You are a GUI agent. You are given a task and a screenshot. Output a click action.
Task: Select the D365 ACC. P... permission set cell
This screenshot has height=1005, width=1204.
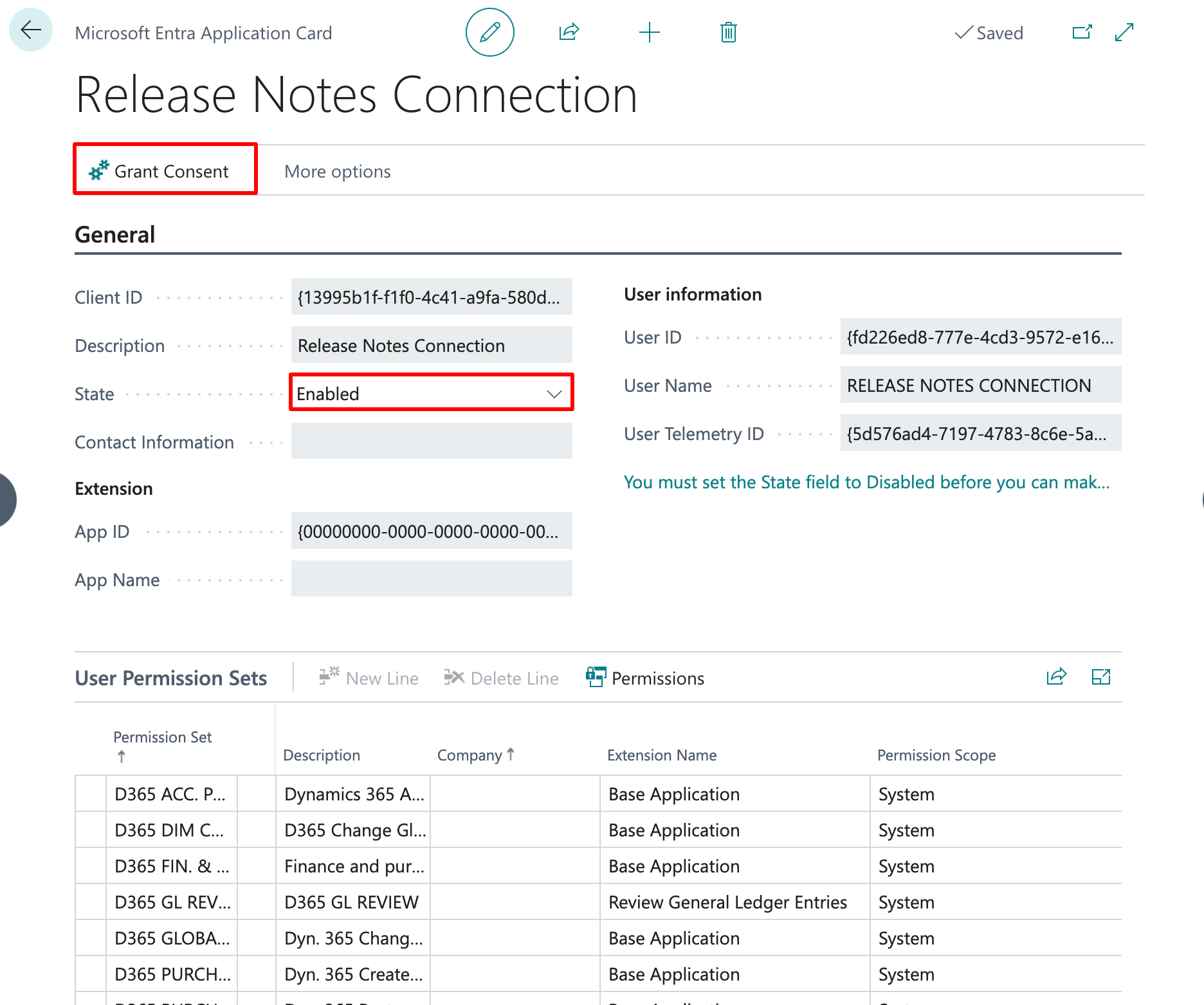pyautogui.click(x=172, y=794)
